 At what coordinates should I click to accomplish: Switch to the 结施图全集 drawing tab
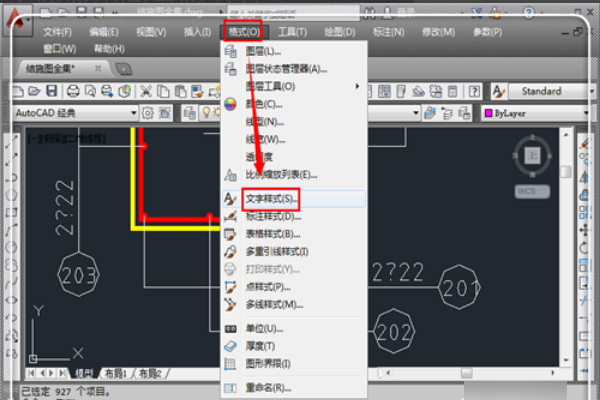coord(50,69)
